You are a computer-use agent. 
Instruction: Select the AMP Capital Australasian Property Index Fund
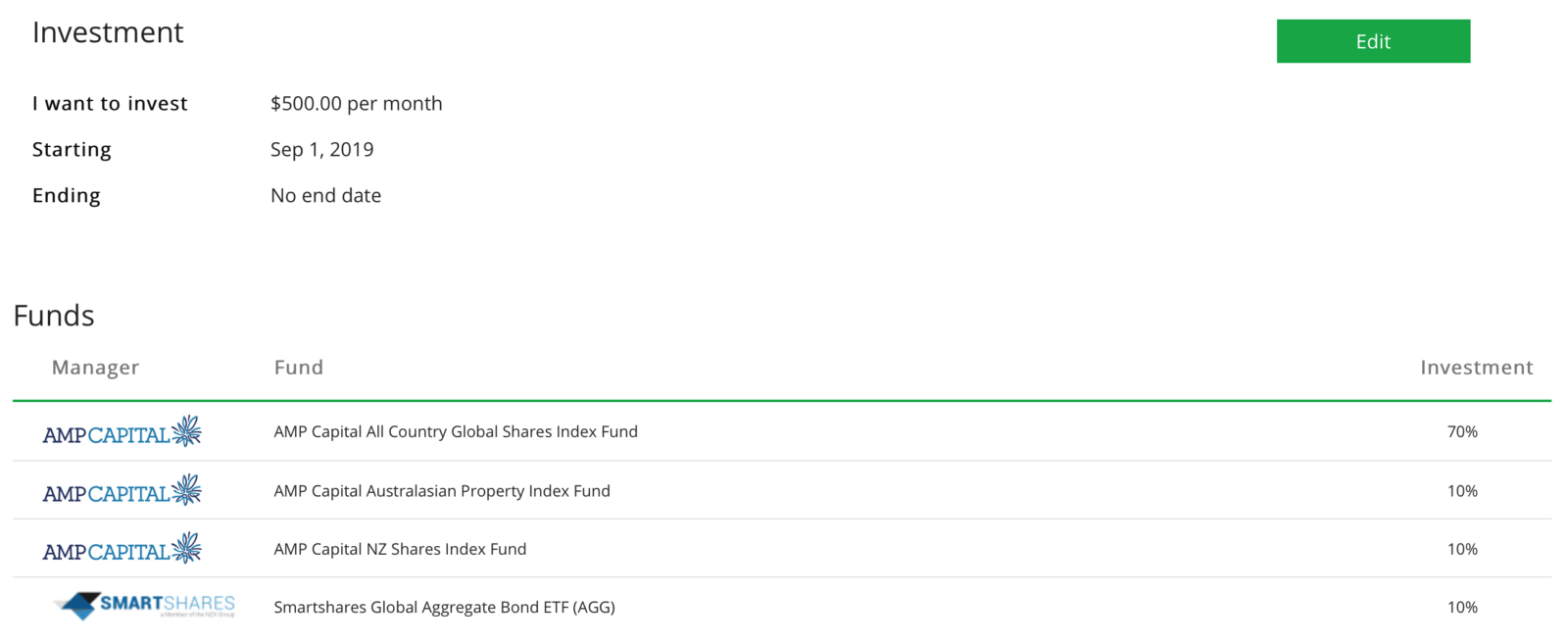(443, 491)
